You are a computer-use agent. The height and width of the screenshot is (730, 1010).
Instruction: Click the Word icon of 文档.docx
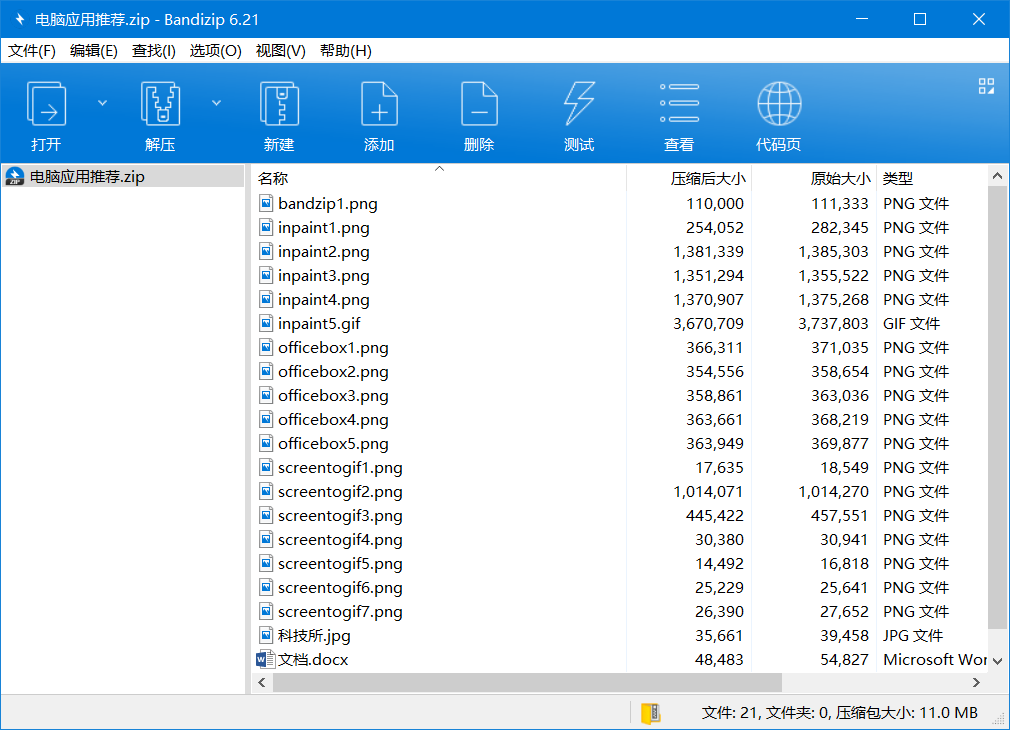point(265,659)
